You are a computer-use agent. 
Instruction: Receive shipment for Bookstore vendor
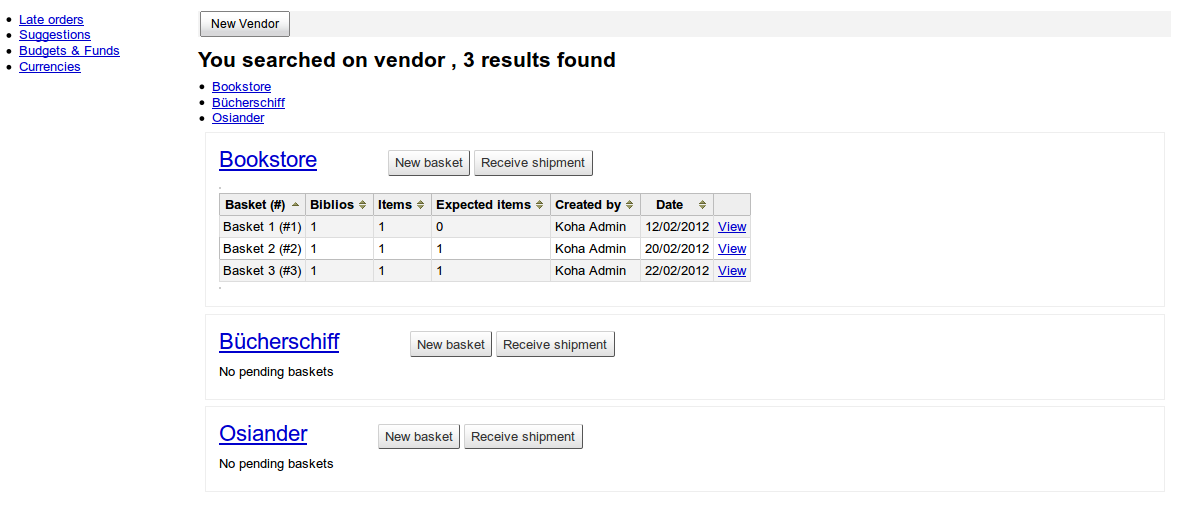pyautogui.click(x=533, y=163)
